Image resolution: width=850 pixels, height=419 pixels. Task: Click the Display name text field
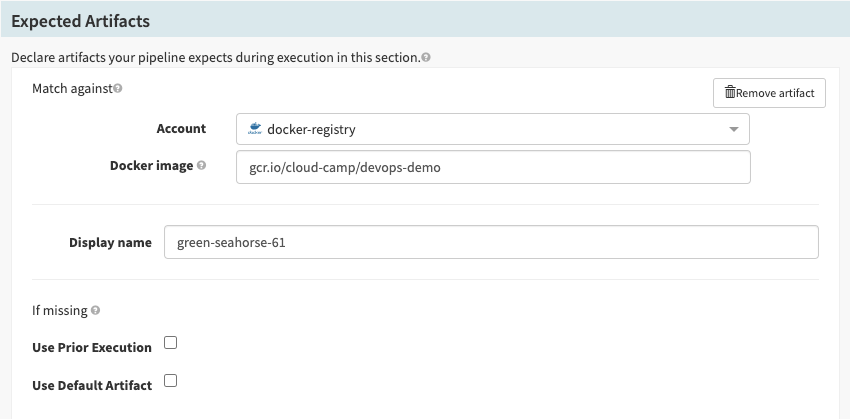tap(490, 242)
